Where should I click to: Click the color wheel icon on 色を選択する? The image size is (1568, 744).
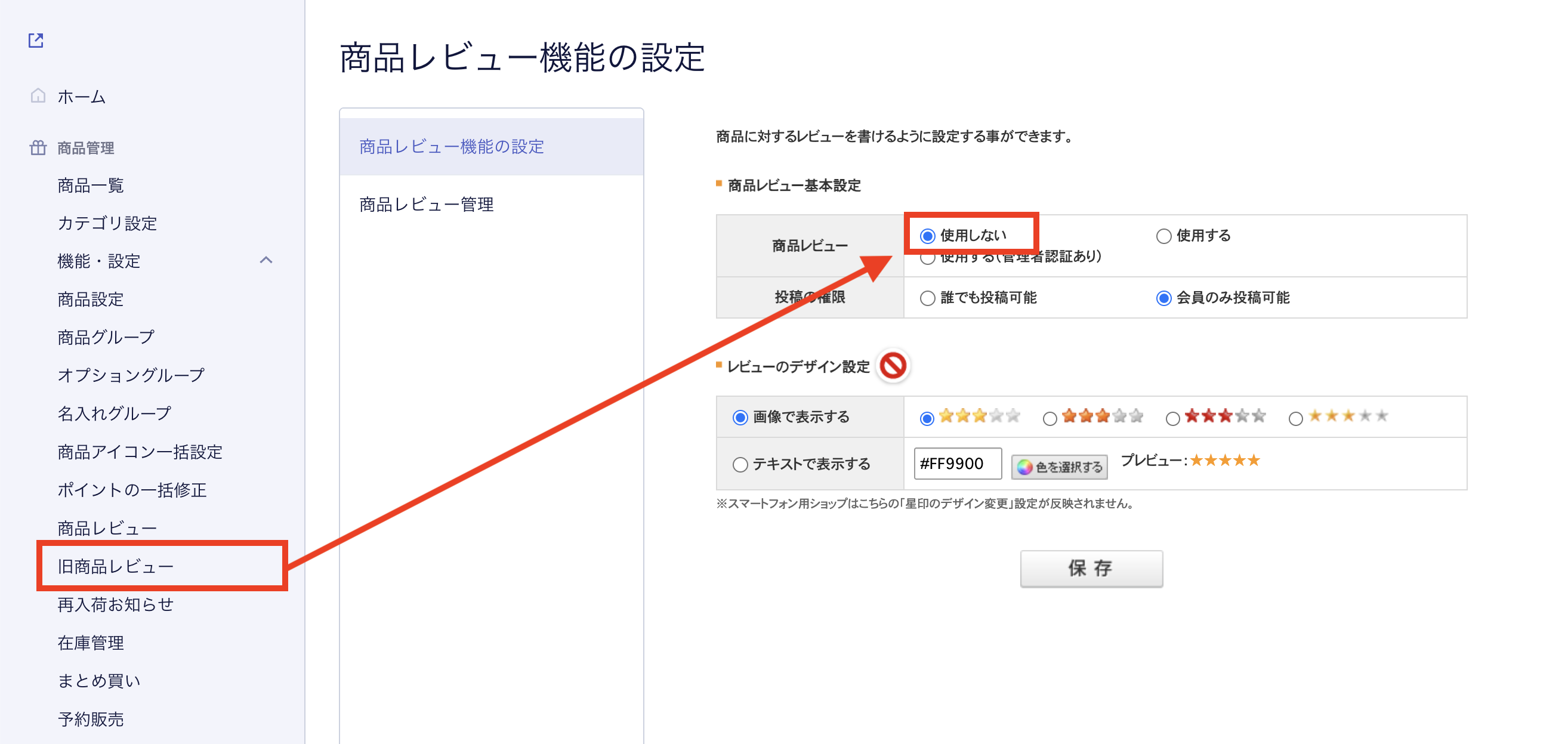click(1024, 467)
